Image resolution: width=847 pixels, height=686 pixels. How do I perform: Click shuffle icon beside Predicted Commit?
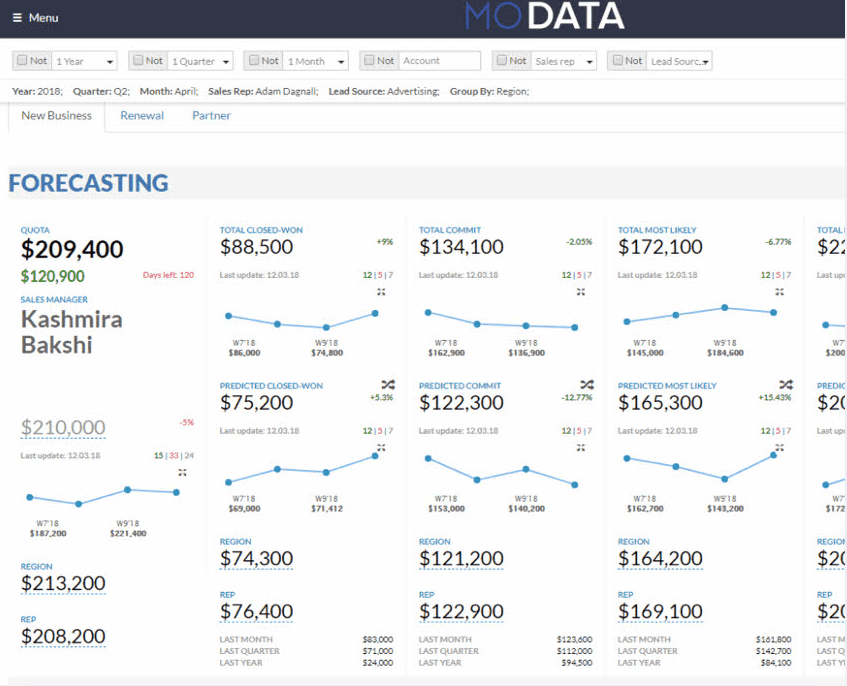click(x=587, y=385)
